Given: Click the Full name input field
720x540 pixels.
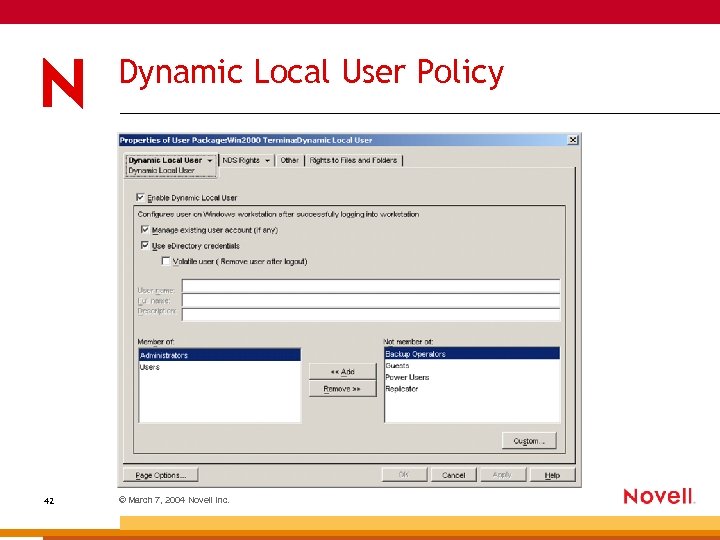Looking at the screenshot, I should pyautogui.click(x=371, y=300).
